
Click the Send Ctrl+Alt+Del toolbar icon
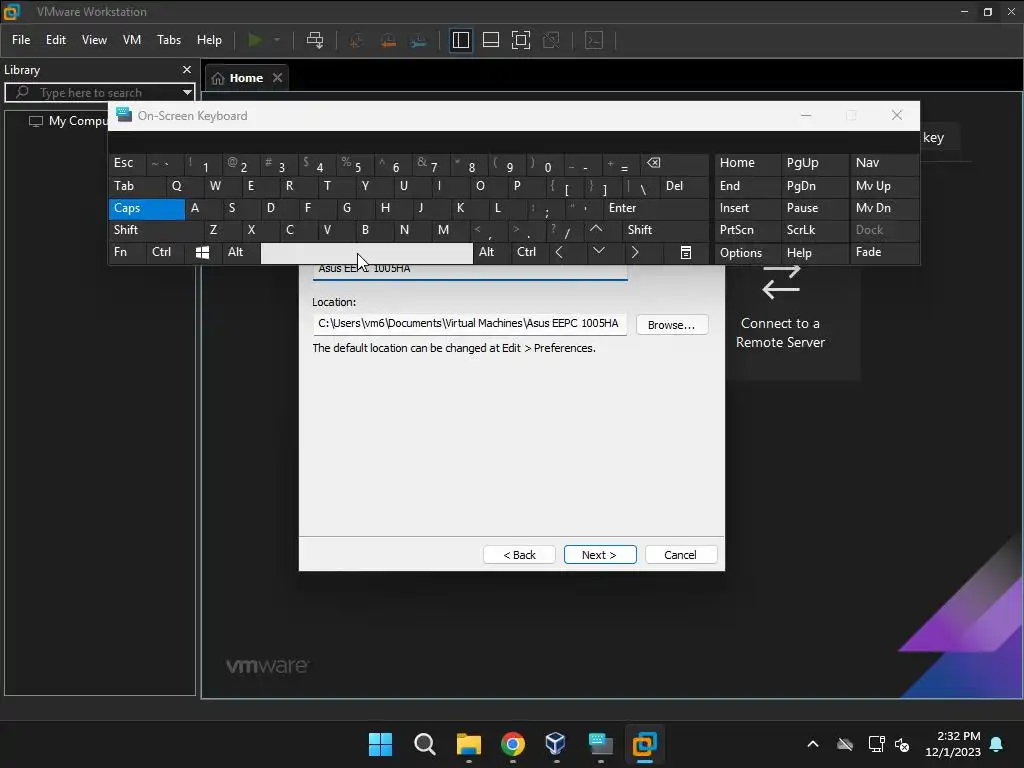pos(315,40)
